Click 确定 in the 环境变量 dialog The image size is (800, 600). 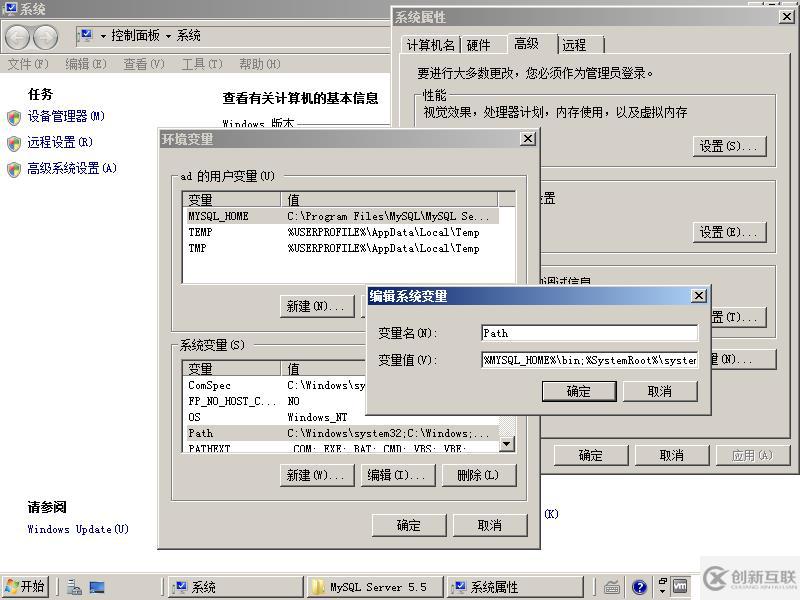[x=409, y=525]
